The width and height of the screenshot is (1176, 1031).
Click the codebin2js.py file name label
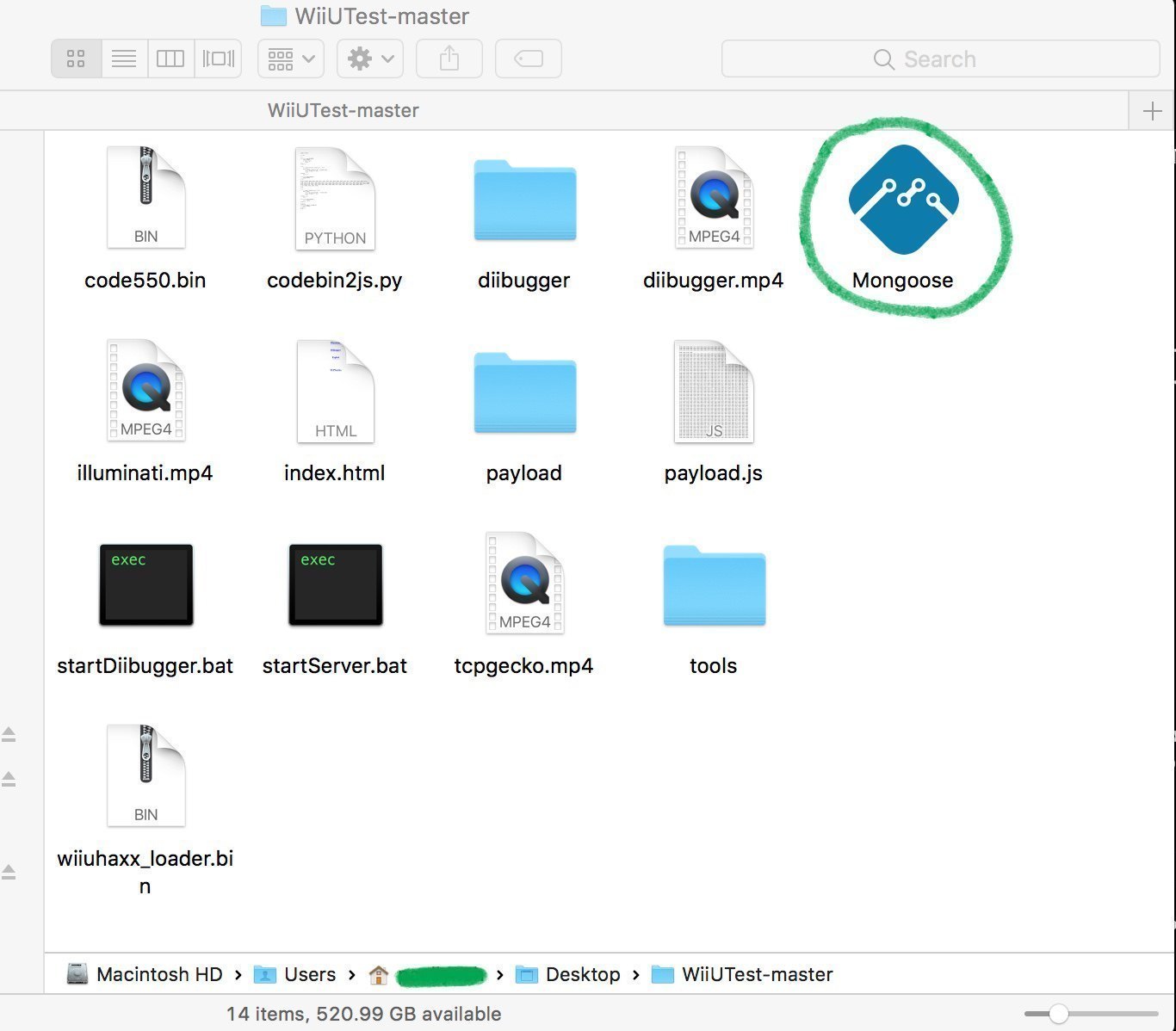tap(334, 281)
